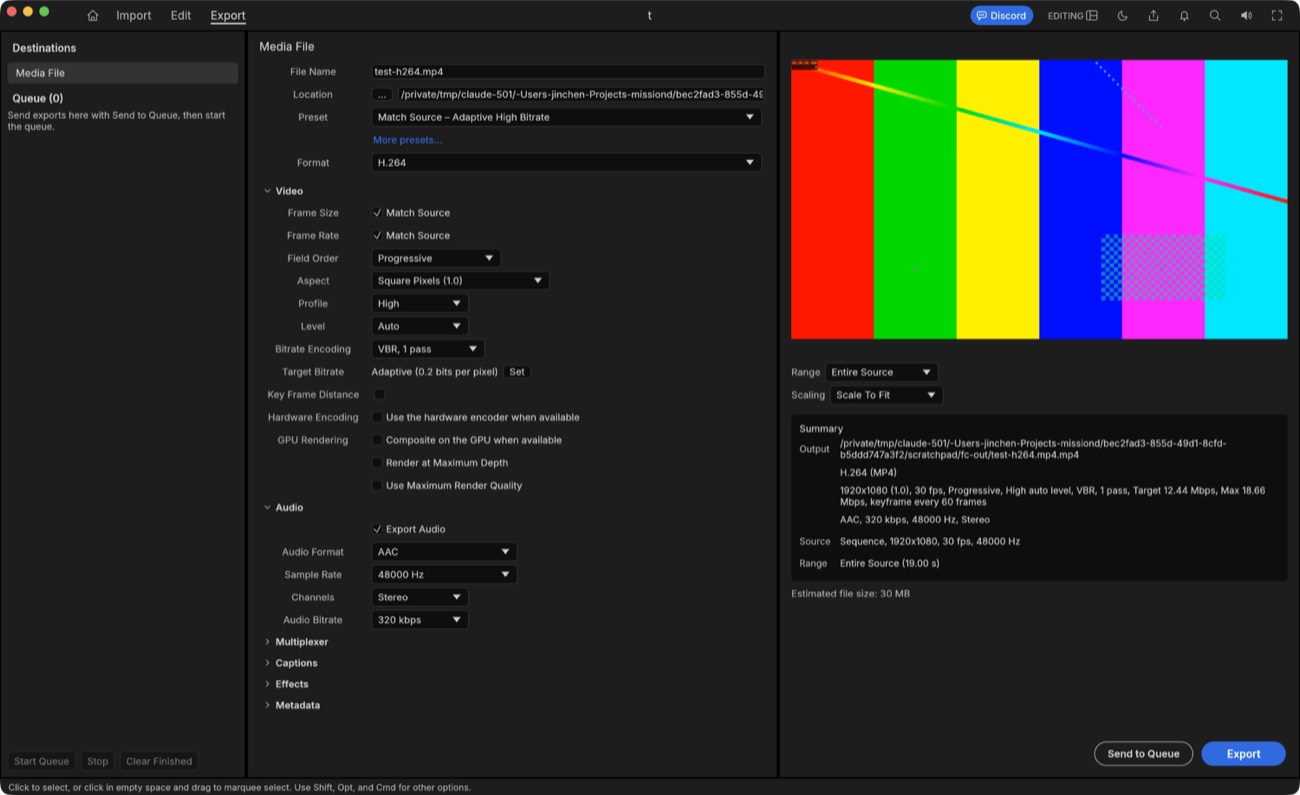Open the Channels dropdown set to Stereo
1300x795 pixels.
tap(420, 598)
